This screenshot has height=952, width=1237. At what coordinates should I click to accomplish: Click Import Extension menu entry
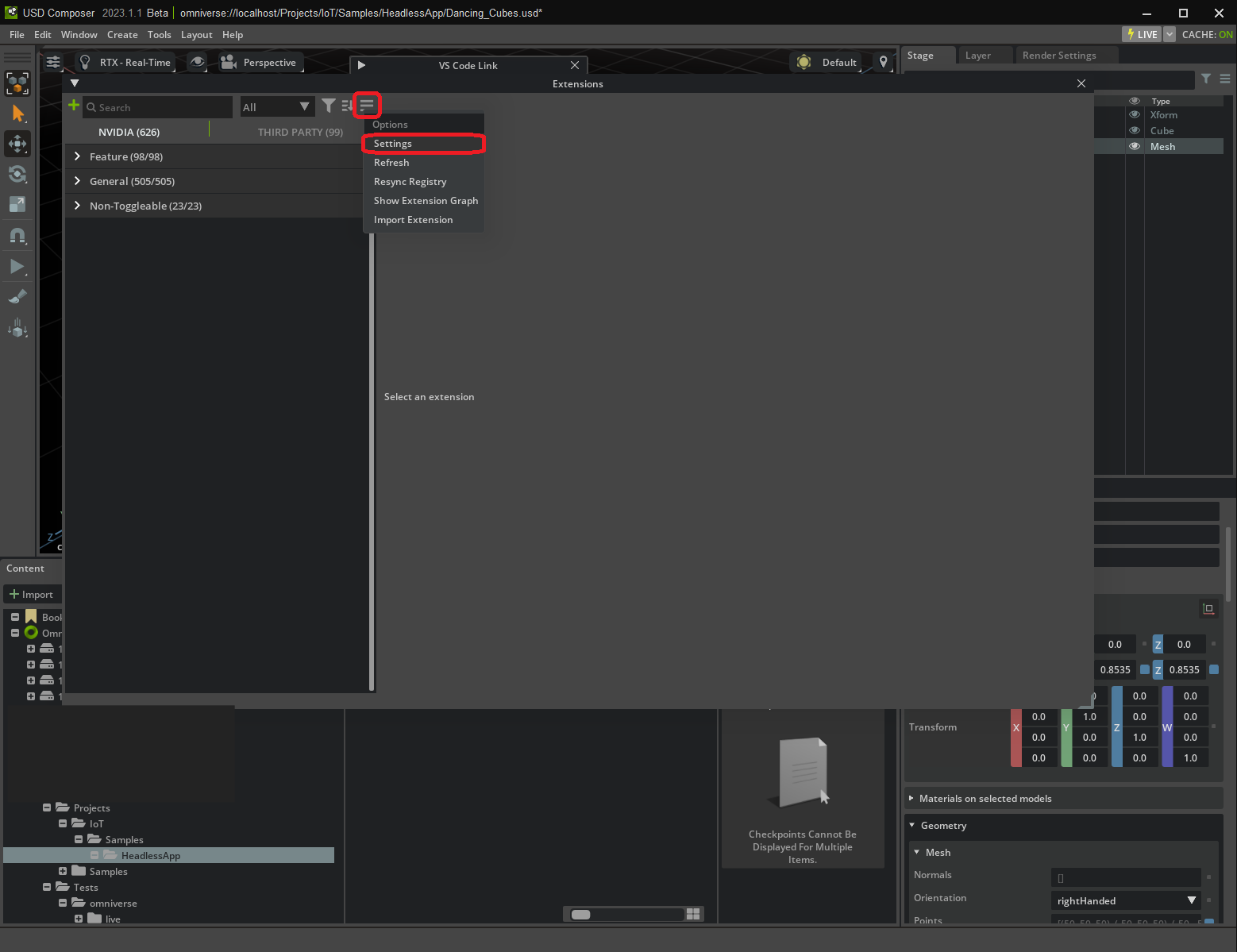pos(423,220)
